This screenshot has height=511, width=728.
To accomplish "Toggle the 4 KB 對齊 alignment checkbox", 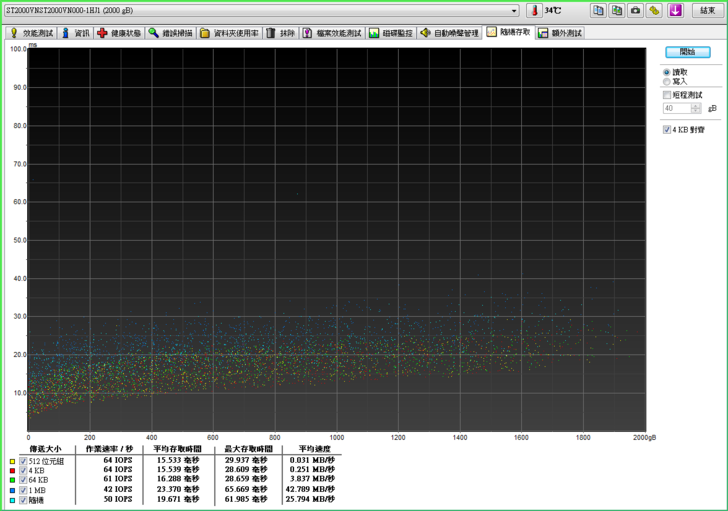I will pyautogui.click(x=667, y=129).
